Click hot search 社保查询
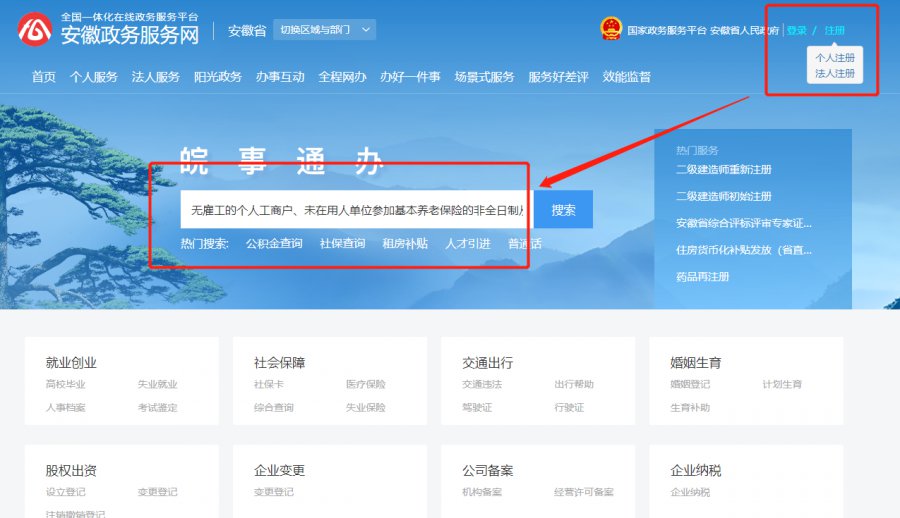Image resolution: width=900 pixels, height=518 pixels. (x=343, y=243)
